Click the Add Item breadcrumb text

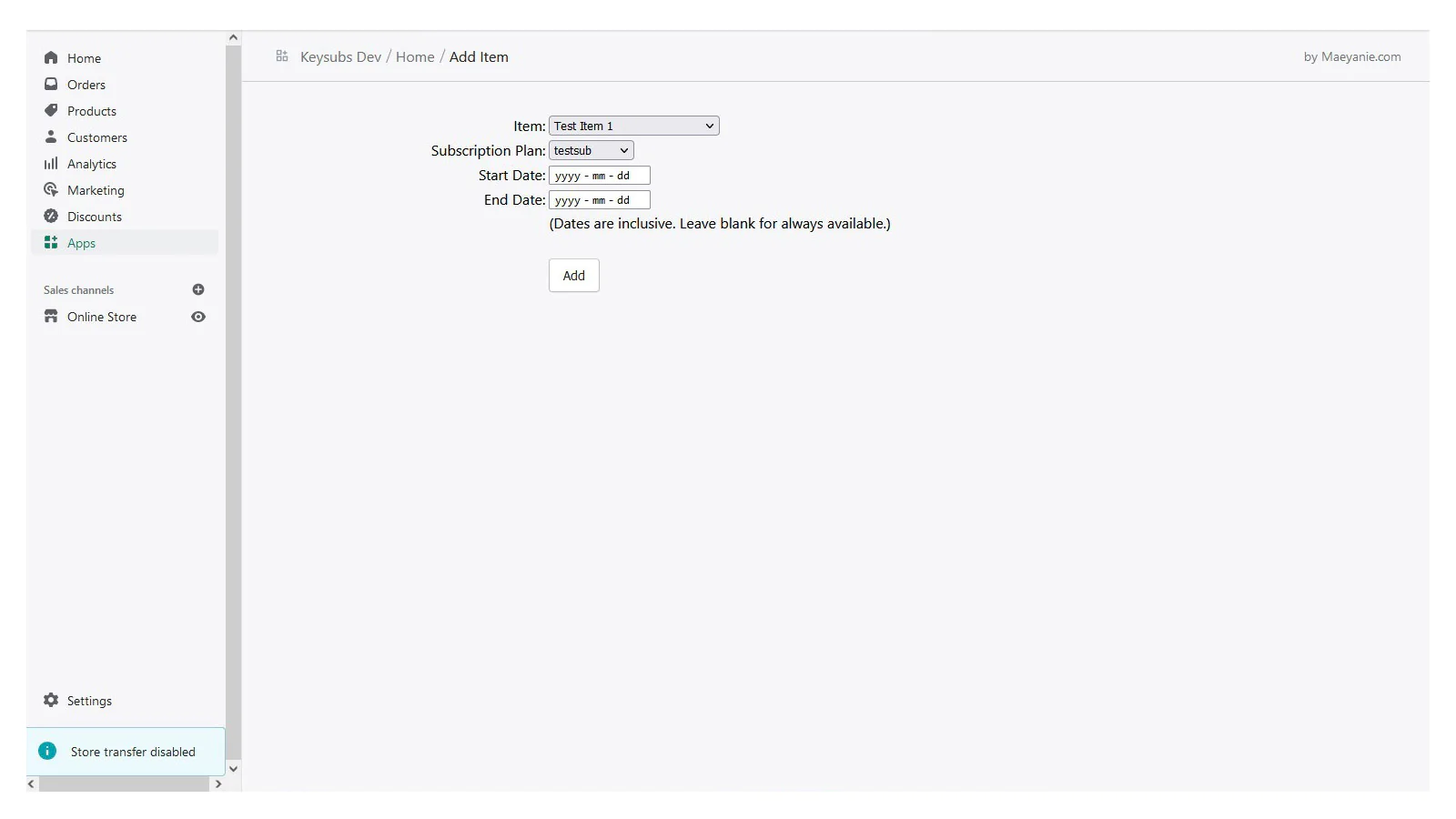click(x=479, y=56)
